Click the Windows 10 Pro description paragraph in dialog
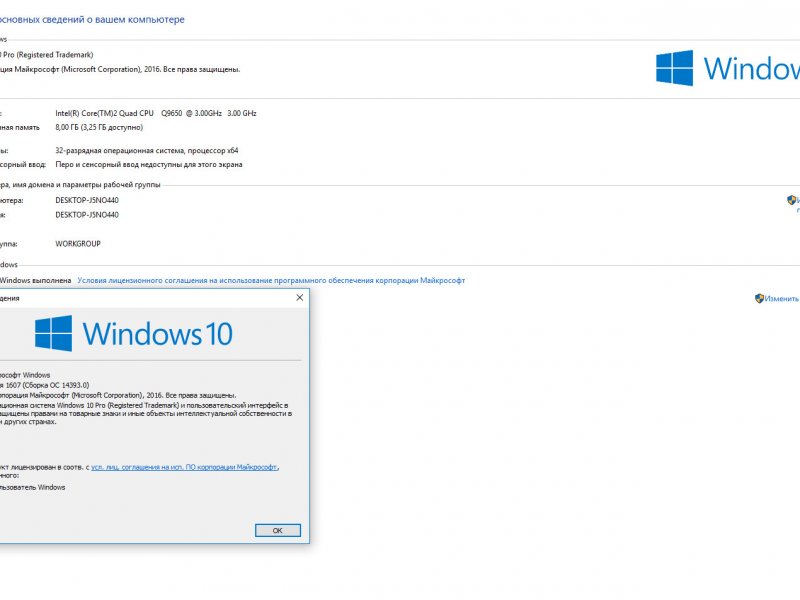This screenshot has height=600, width=800. point(146,413)
